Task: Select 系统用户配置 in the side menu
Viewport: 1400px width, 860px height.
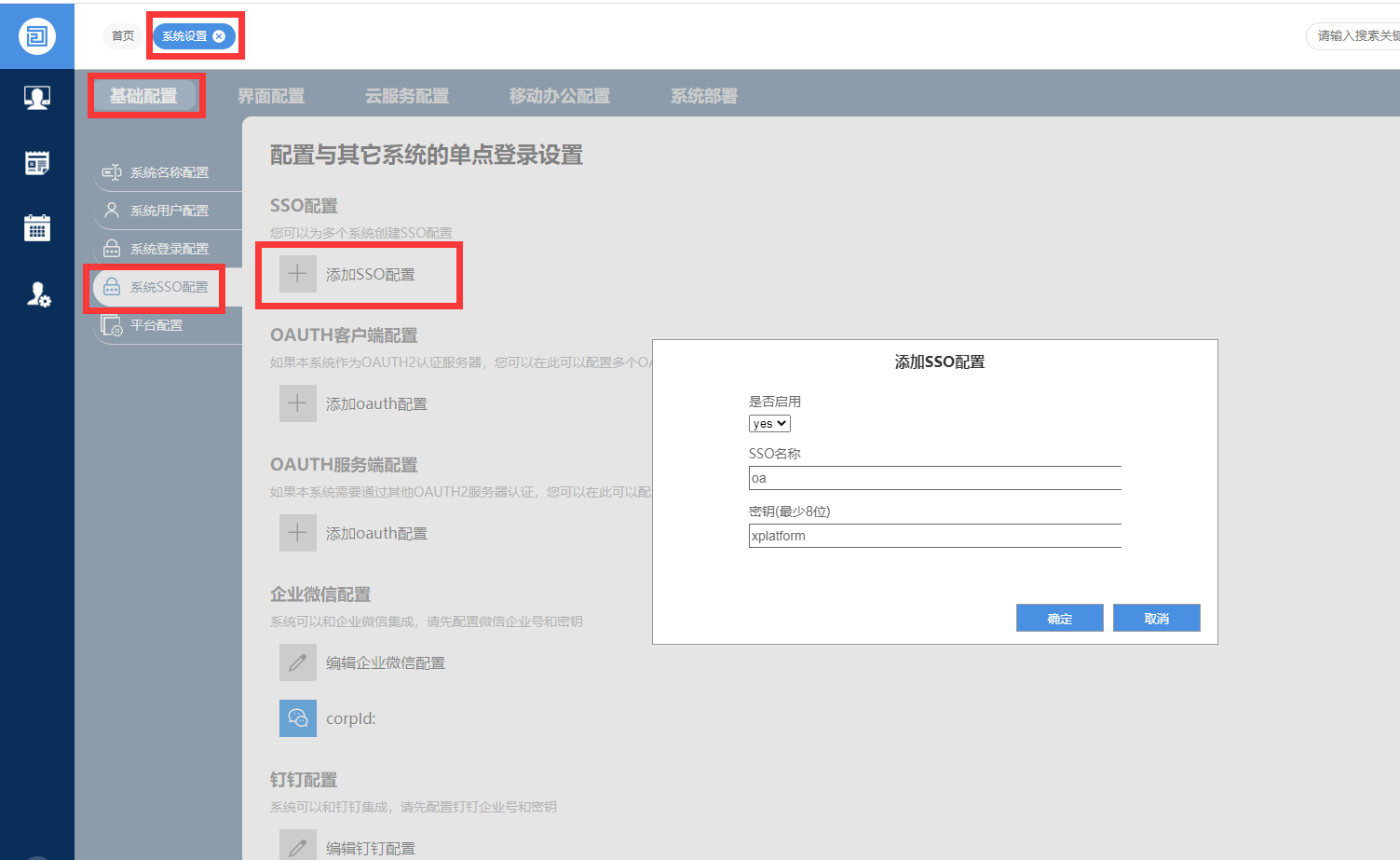Action: click(169, 211)
